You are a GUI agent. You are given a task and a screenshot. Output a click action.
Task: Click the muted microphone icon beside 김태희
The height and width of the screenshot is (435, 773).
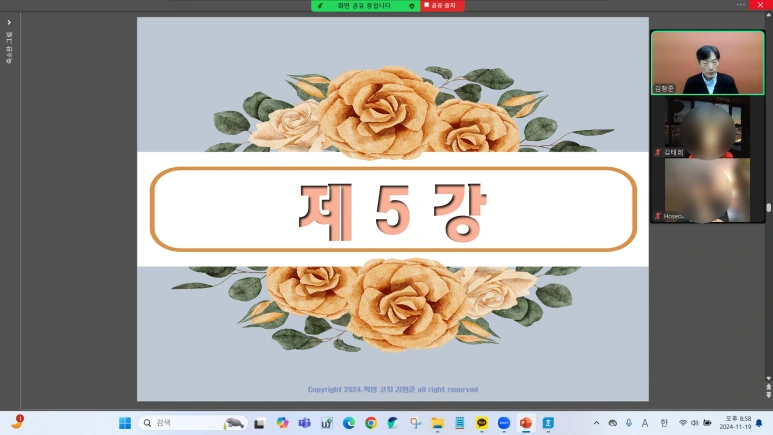pos(657,152)
